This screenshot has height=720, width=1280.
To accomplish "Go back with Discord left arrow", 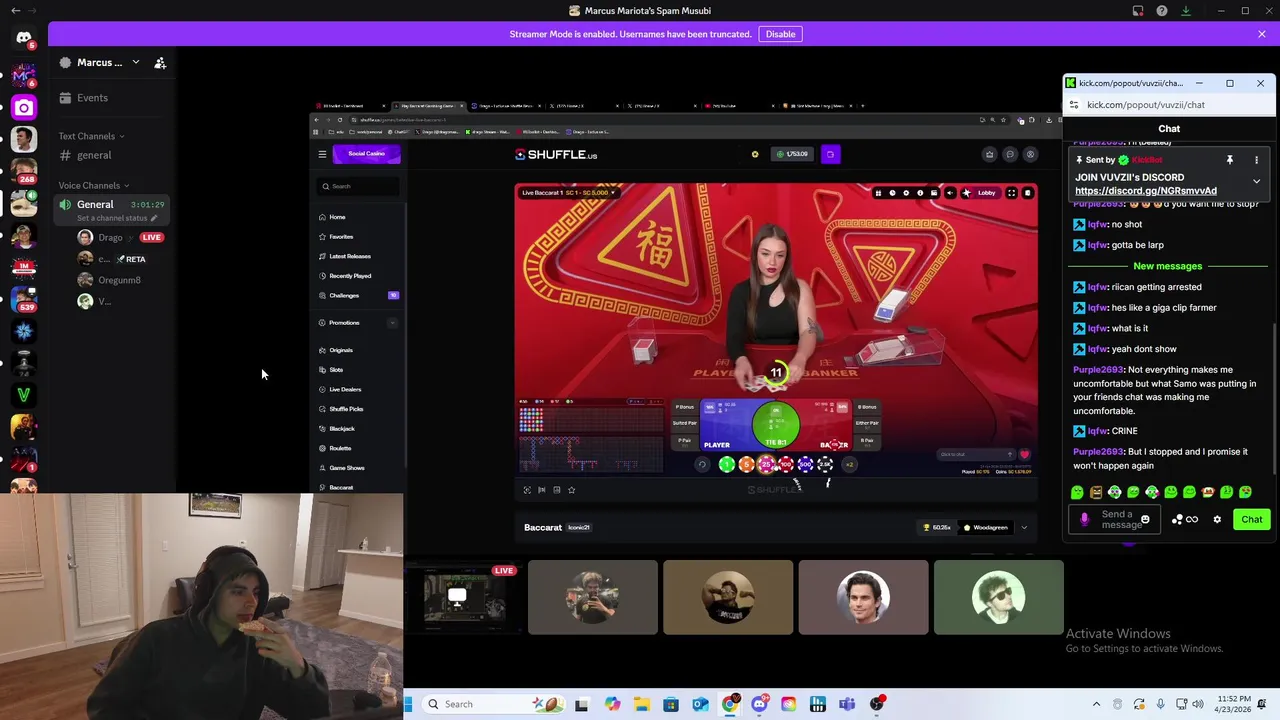I will [x=15, y=10].
